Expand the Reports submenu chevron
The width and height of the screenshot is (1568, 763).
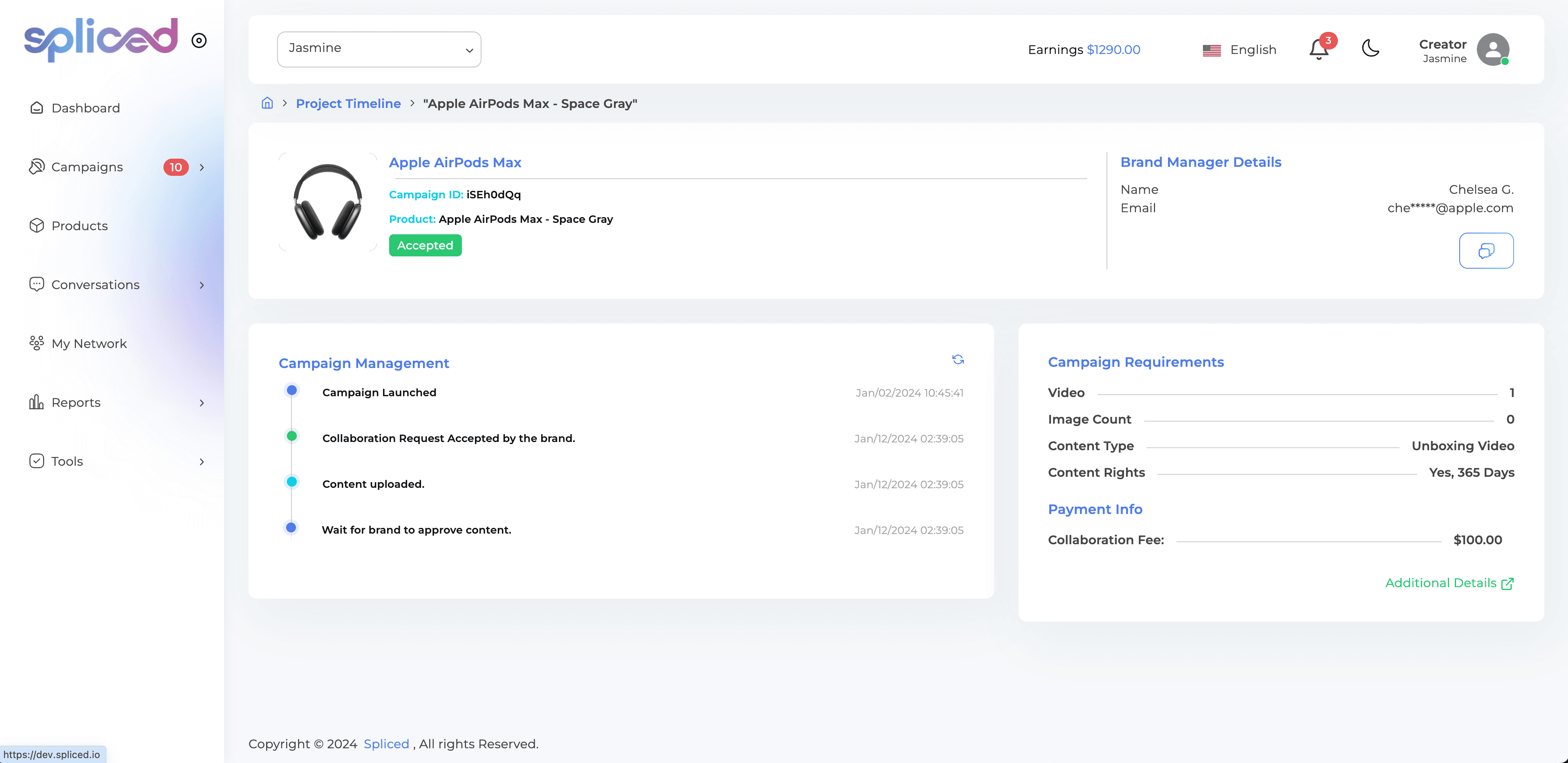point(202,402)
